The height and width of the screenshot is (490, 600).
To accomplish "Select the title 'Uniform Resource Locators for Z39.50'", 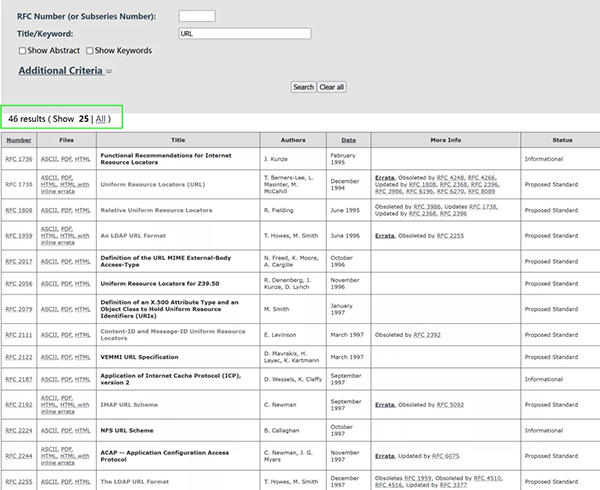I will (x=160, y=283).
